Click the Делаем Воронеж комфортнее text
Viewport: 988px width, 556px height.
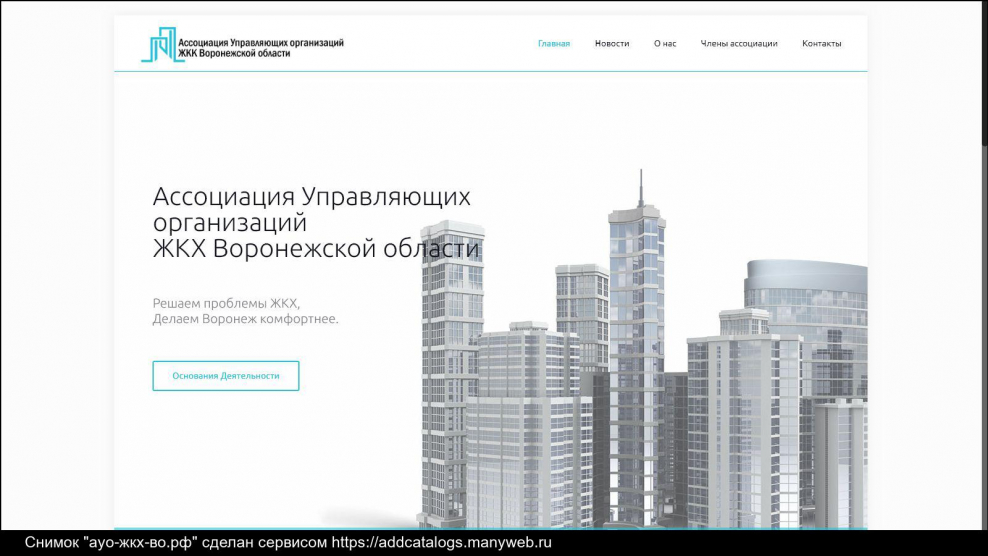[245, 319]
